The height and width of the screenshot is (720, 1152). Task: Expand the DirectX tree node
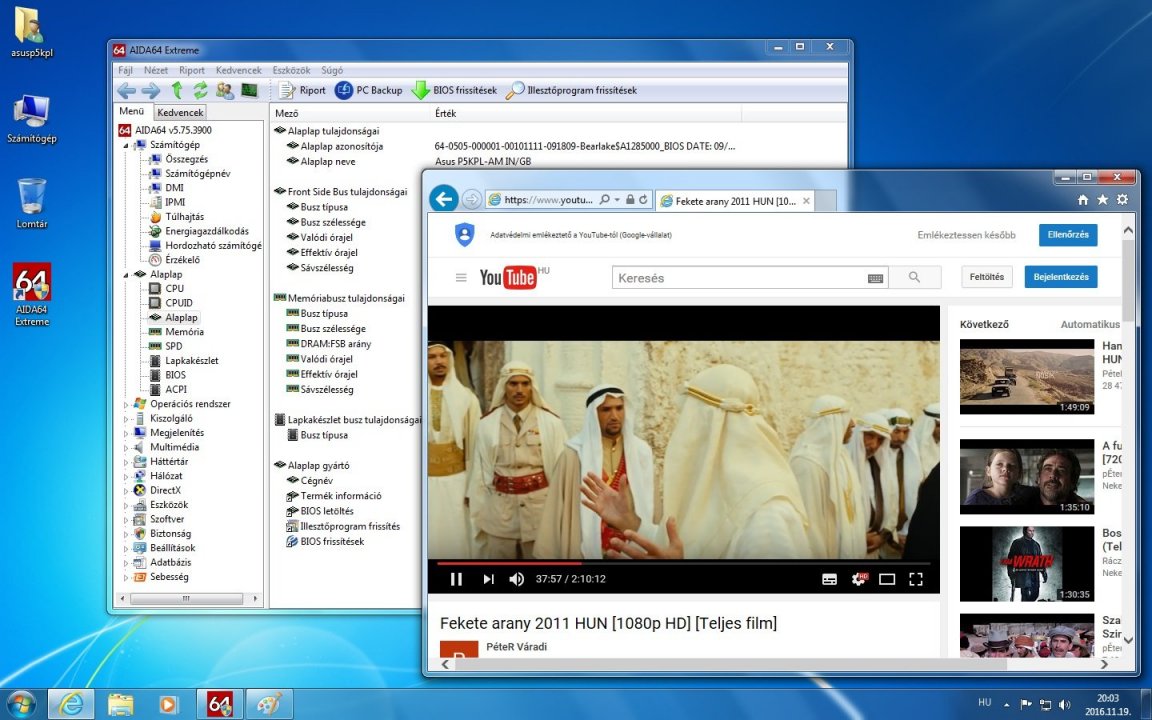(126, 491)
